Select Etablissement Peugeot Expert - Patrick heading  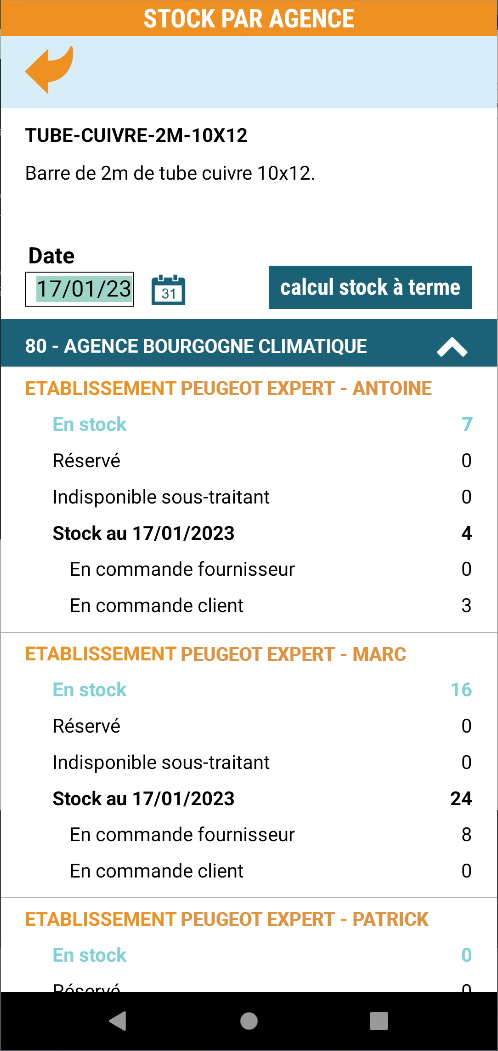pos(227,919)
